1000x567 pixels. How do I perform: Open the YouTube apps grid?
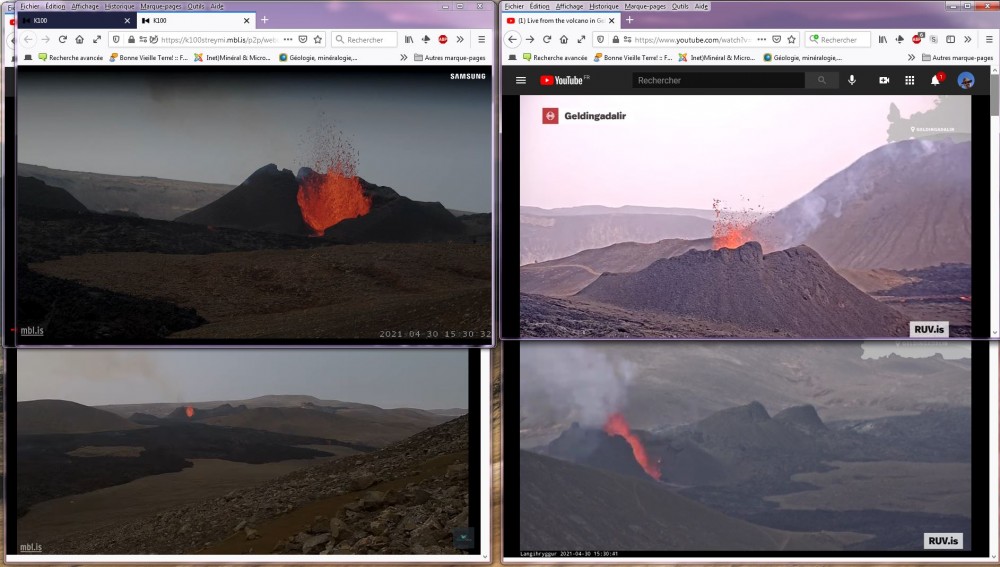(910, 80)
